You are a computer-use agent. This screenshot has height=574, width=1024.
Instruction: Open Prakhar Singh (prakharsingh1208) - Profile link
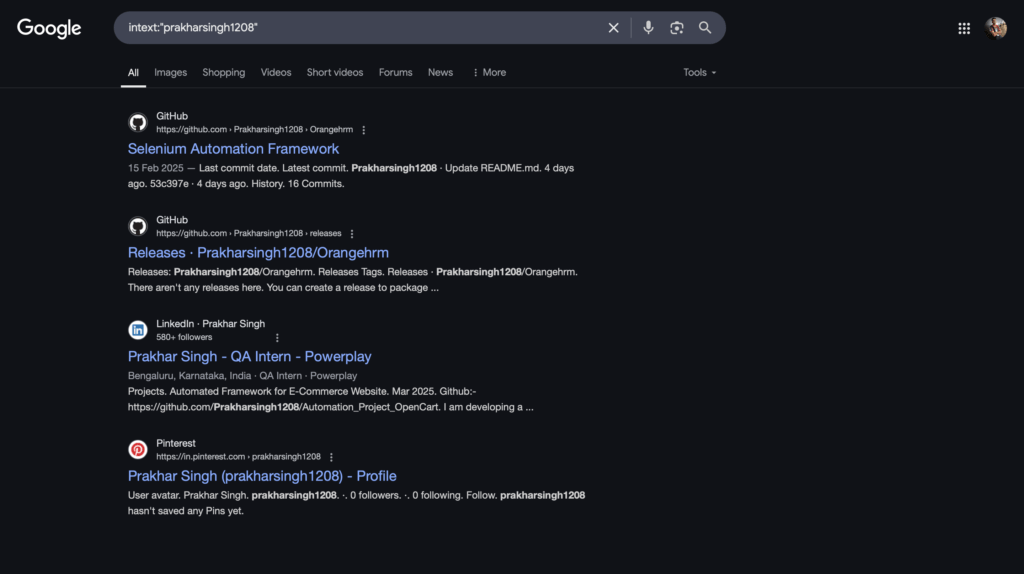coord(262,476)
